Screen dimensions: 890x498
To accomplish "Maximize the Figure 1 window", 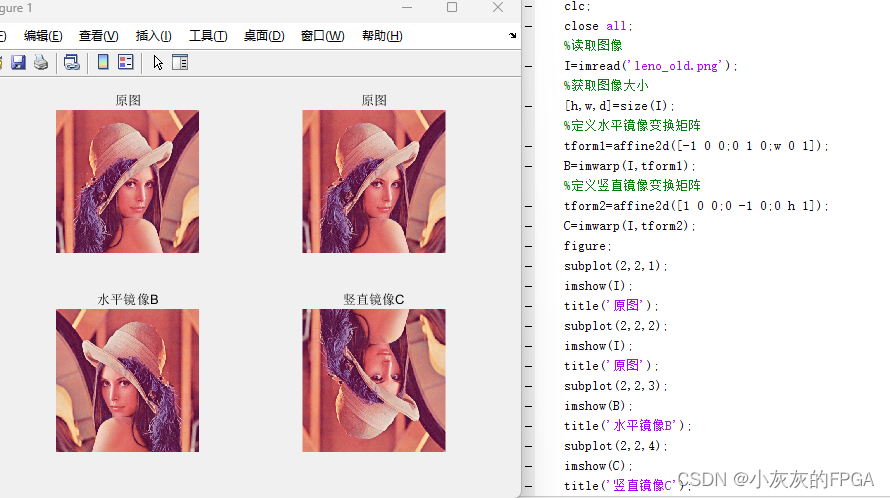I will 452,7.
